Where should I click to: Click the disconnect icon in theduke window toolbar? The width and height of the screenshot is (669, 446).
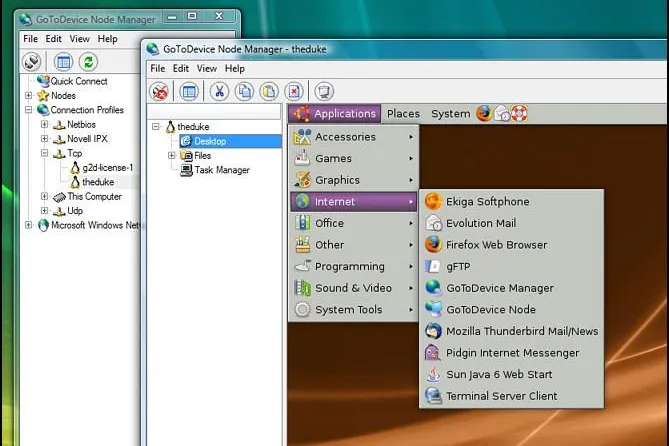(x=160, y=91)
